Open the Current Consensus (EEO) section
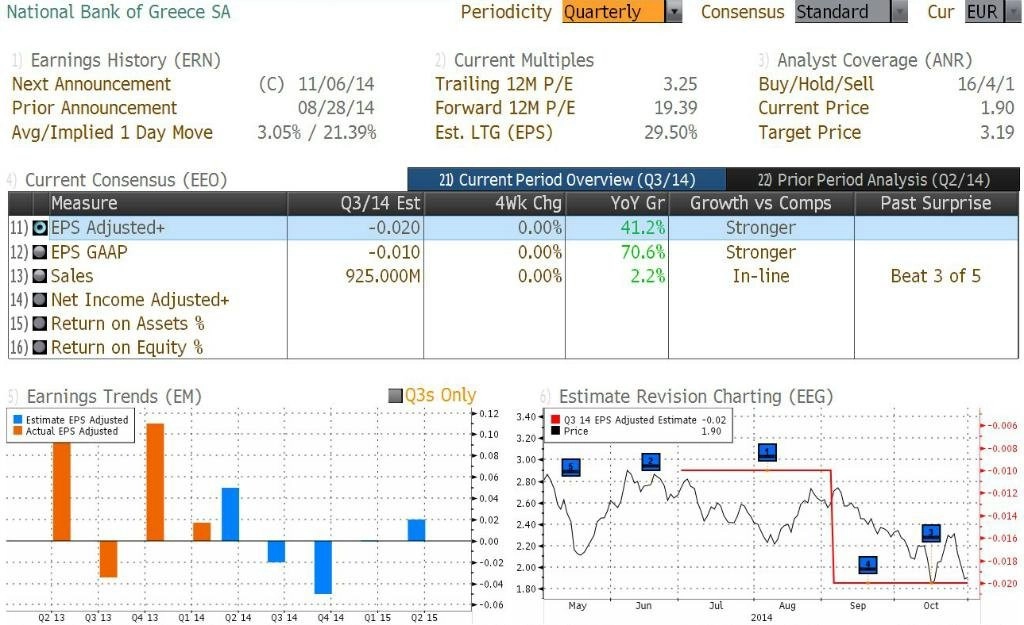1024x625 pixels. [126, 180]
